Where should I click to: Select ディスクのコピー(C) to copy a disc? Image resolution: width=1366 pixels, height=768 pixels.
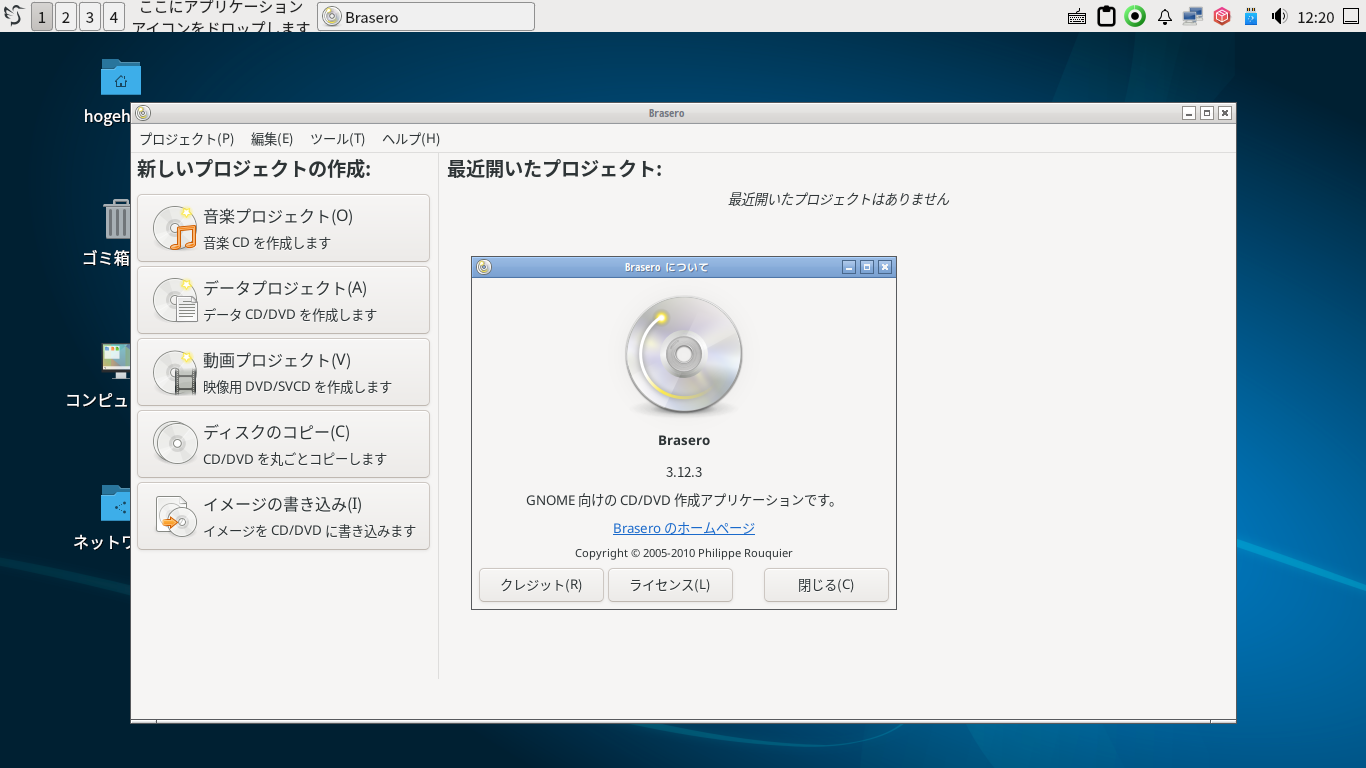click(283, 444)
